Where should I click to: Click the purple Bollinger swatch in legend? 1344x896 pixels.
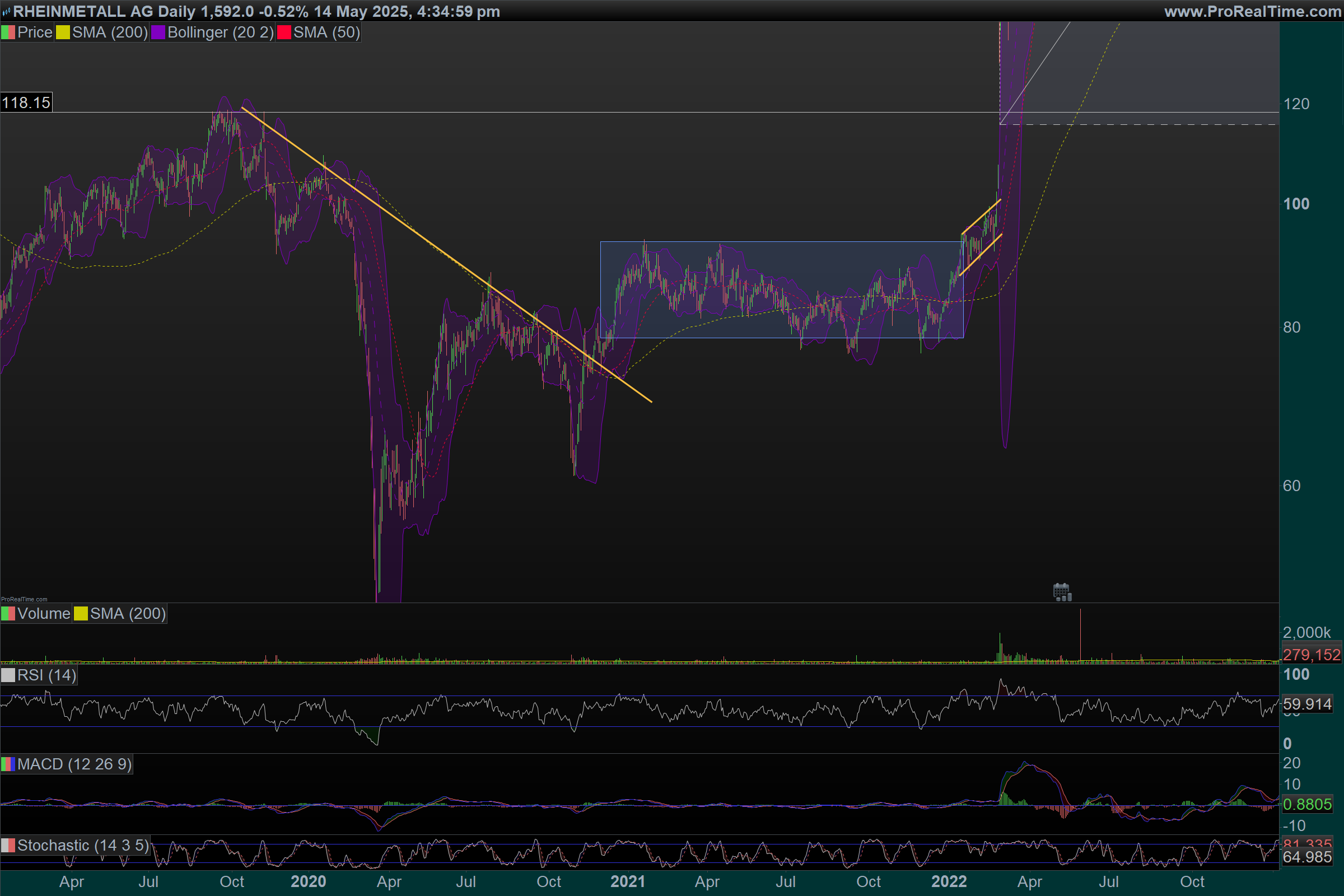click(158, 32)
